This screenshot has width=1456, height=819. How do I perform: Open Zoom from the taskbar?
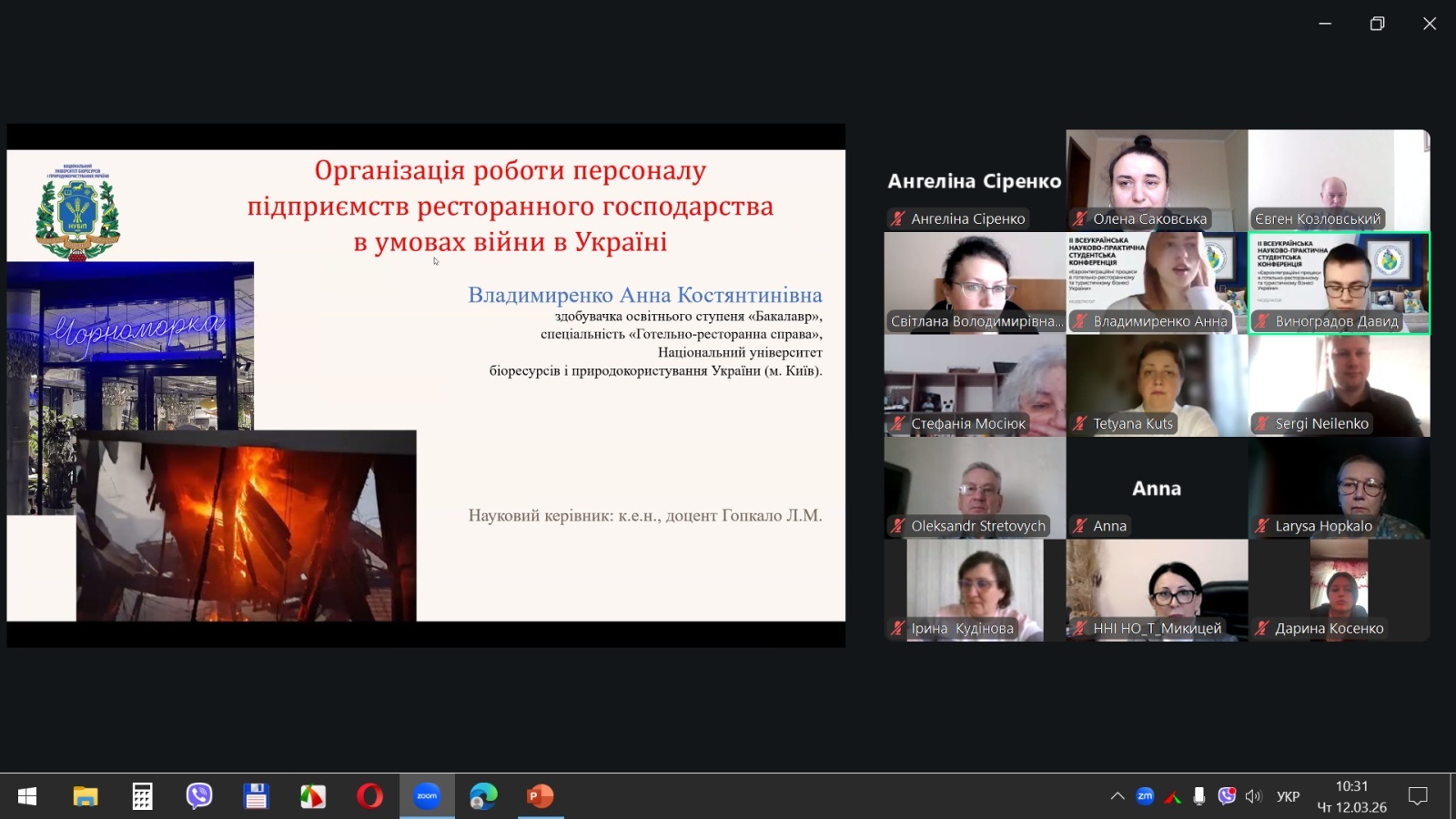tap(427, 796)
